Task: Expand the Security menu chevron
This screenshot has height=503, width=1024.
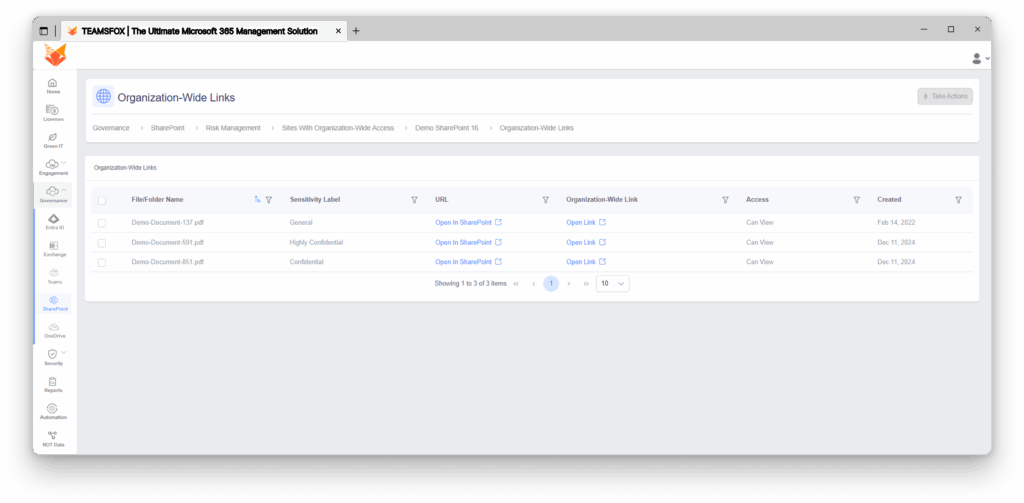Action: [x=63, y=353]
